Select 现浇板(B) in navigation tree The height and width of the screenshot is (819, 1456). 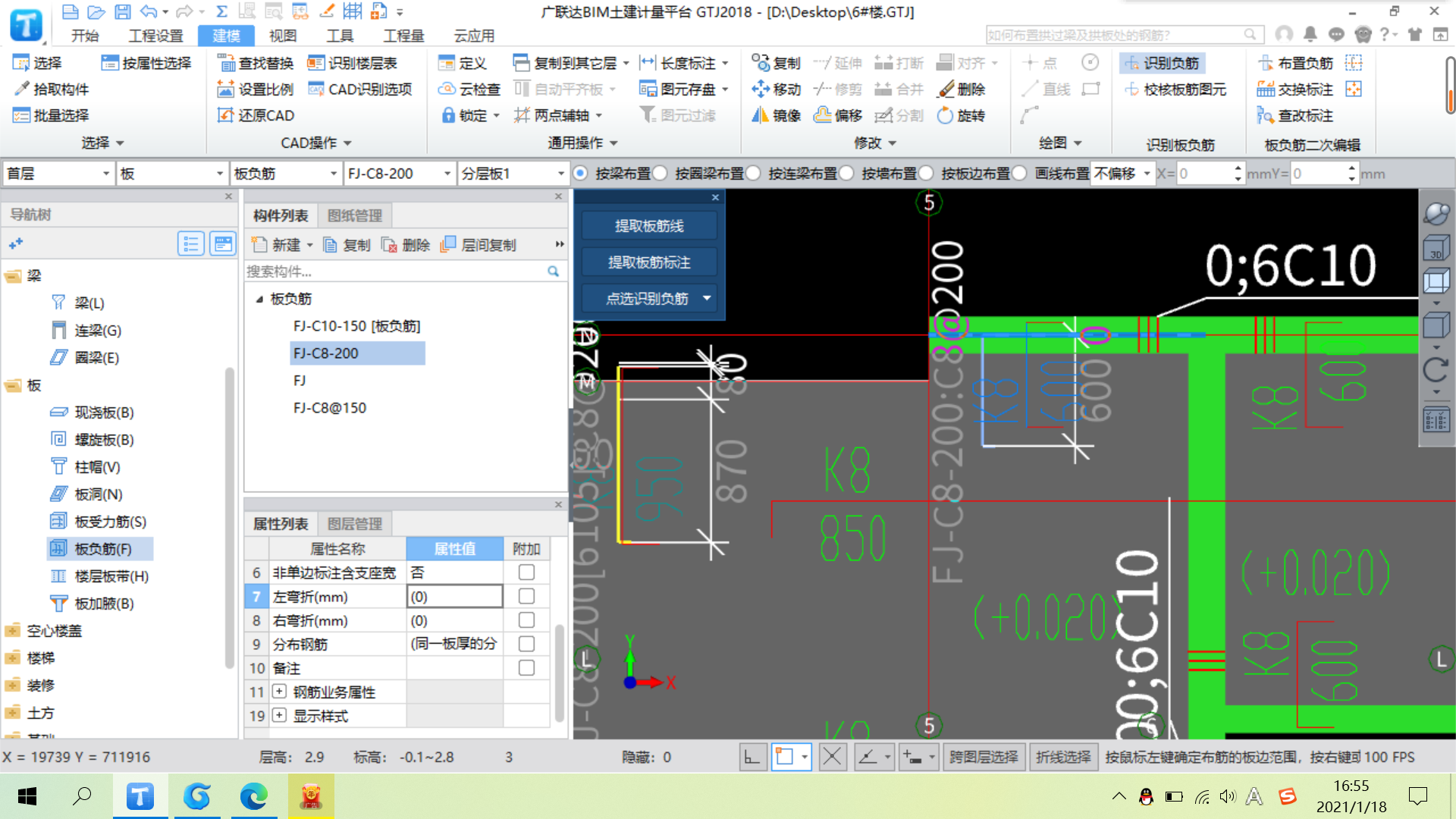coord(93,413)
